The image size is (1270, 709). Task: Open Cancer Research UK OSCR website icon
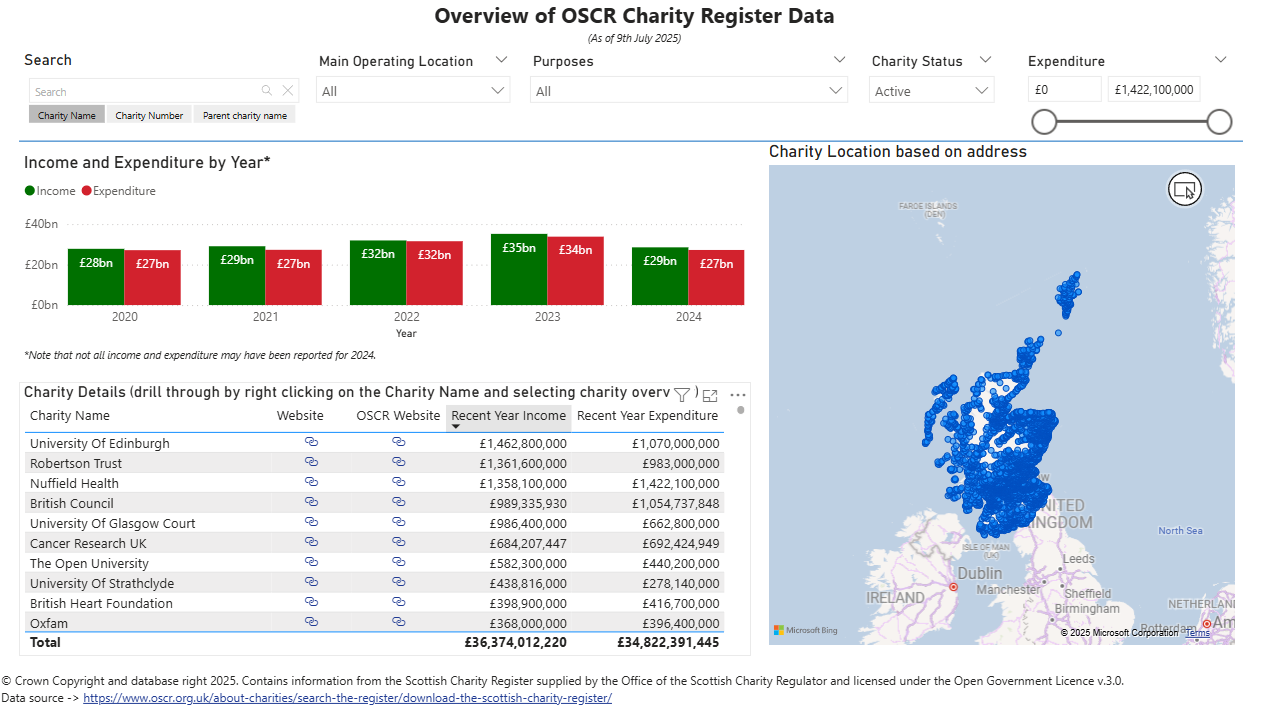click(398, 541)
